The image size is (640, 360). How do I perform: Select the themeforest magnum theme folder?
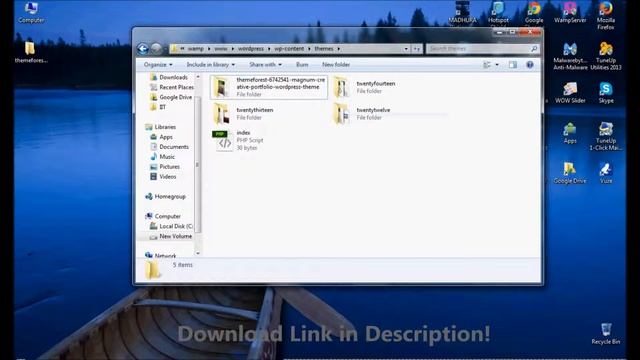269,87
